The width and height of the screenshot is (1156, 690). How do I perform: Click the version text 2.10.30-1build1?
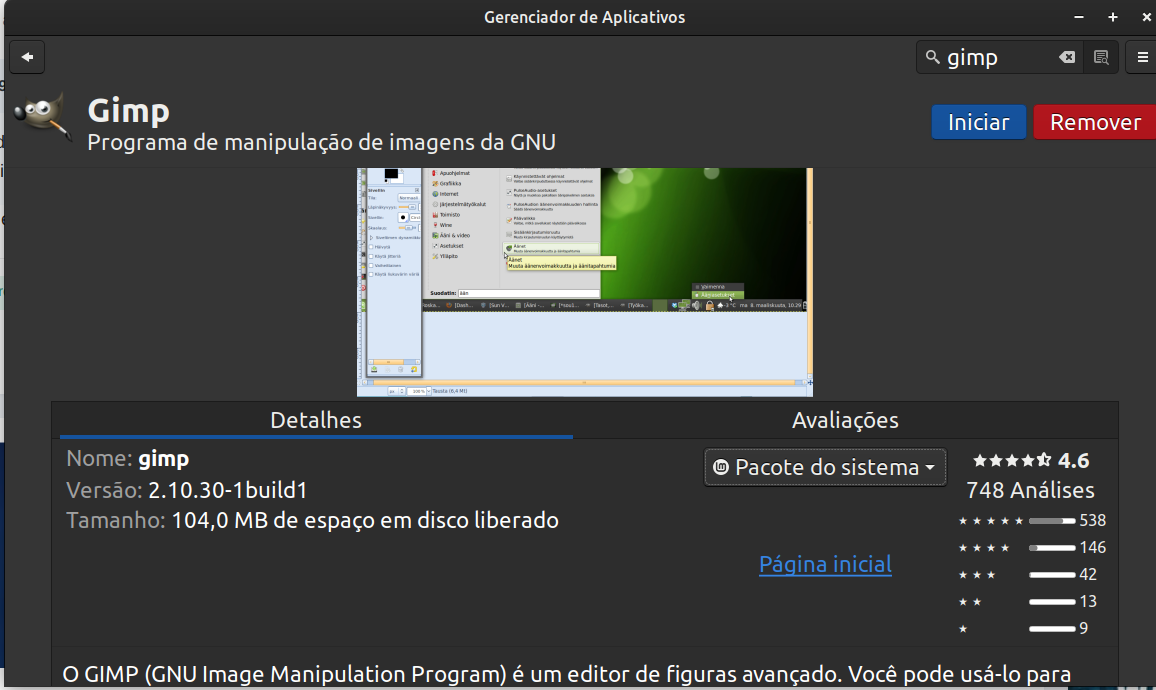(227, 490)
